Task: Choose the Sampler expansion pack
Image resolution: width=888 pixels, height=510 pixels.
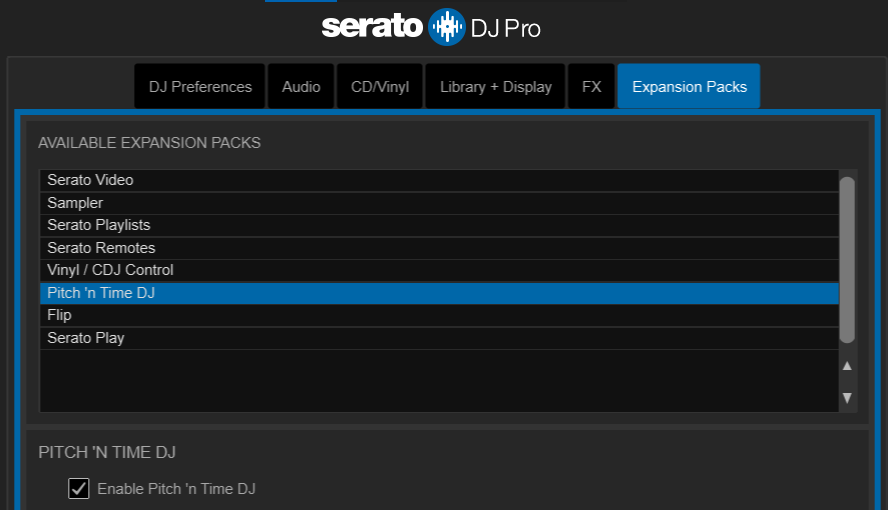Action: pos(439,203)
